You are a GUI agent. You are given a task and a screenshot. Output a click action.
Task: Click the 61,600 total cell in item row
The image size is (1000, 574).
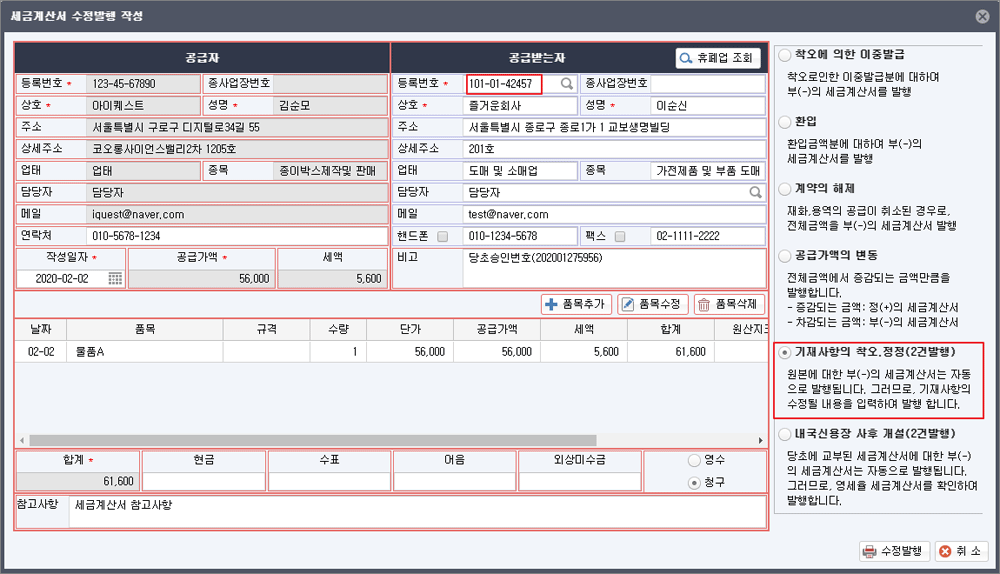tap(670, 352)
